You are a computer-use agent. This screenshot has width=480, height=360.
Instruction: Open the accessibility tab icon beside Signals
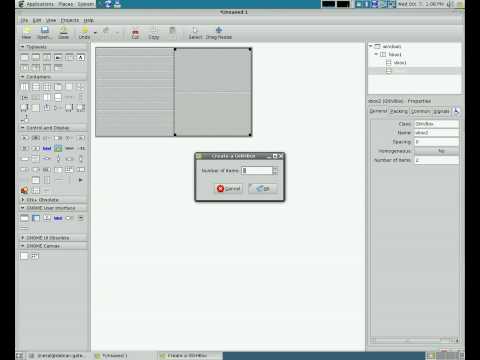(456, 111)
